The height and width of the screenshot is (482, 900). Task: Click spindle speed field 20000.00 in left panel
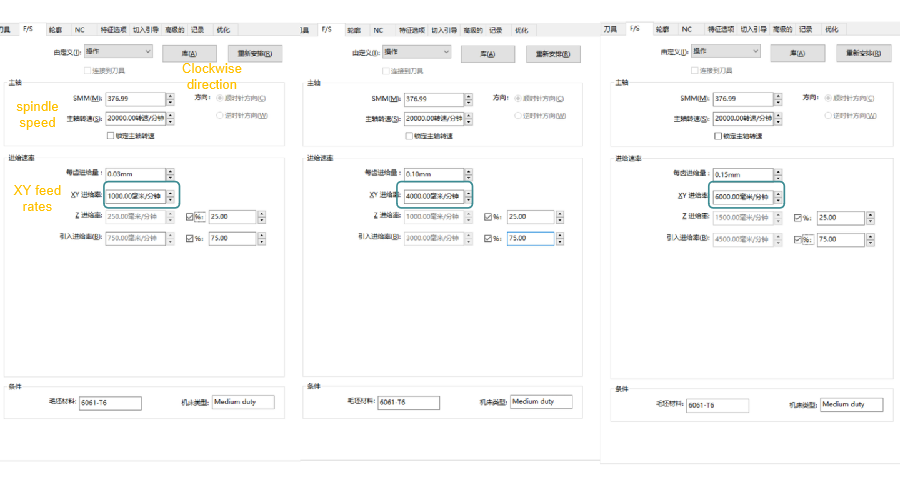[x=135, y=118]
